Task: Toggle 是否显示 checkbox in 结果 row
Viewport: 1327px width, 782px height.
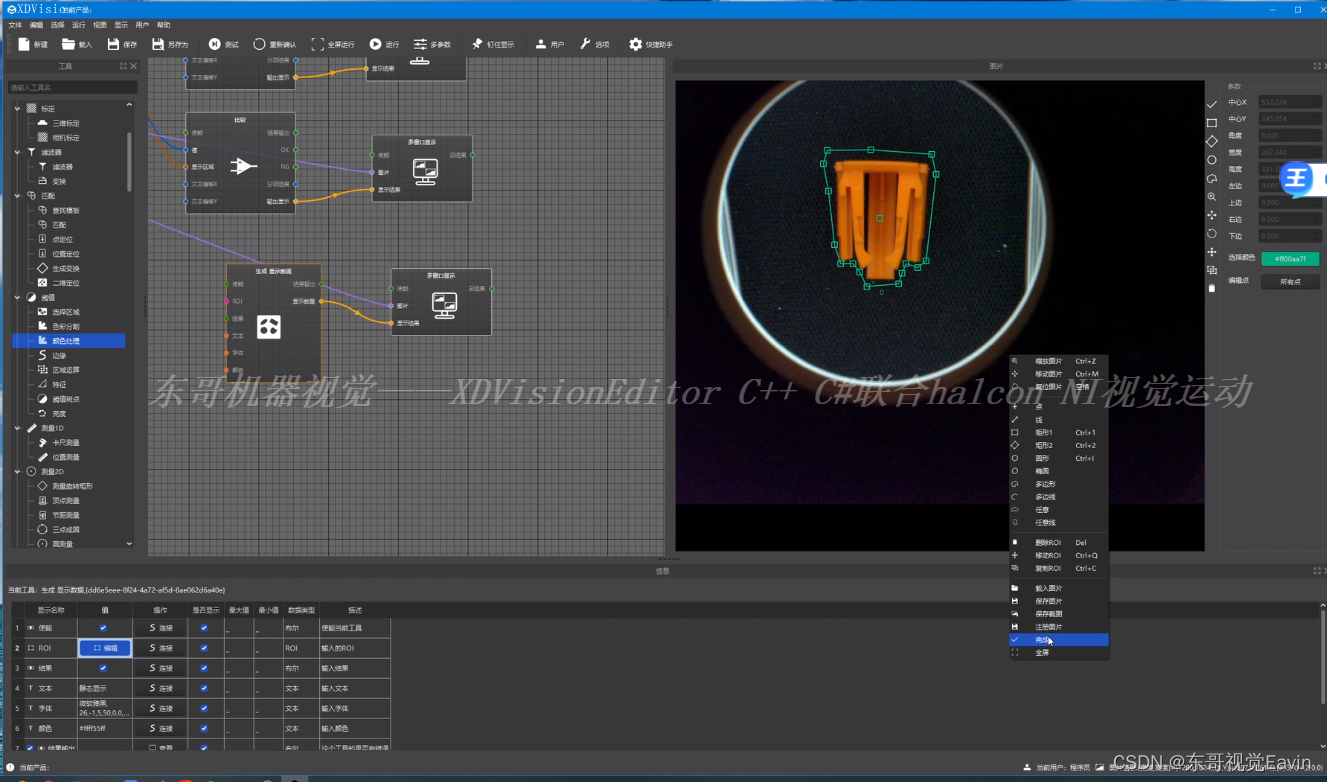Action: pyautogui.click(x=204, y=668)
